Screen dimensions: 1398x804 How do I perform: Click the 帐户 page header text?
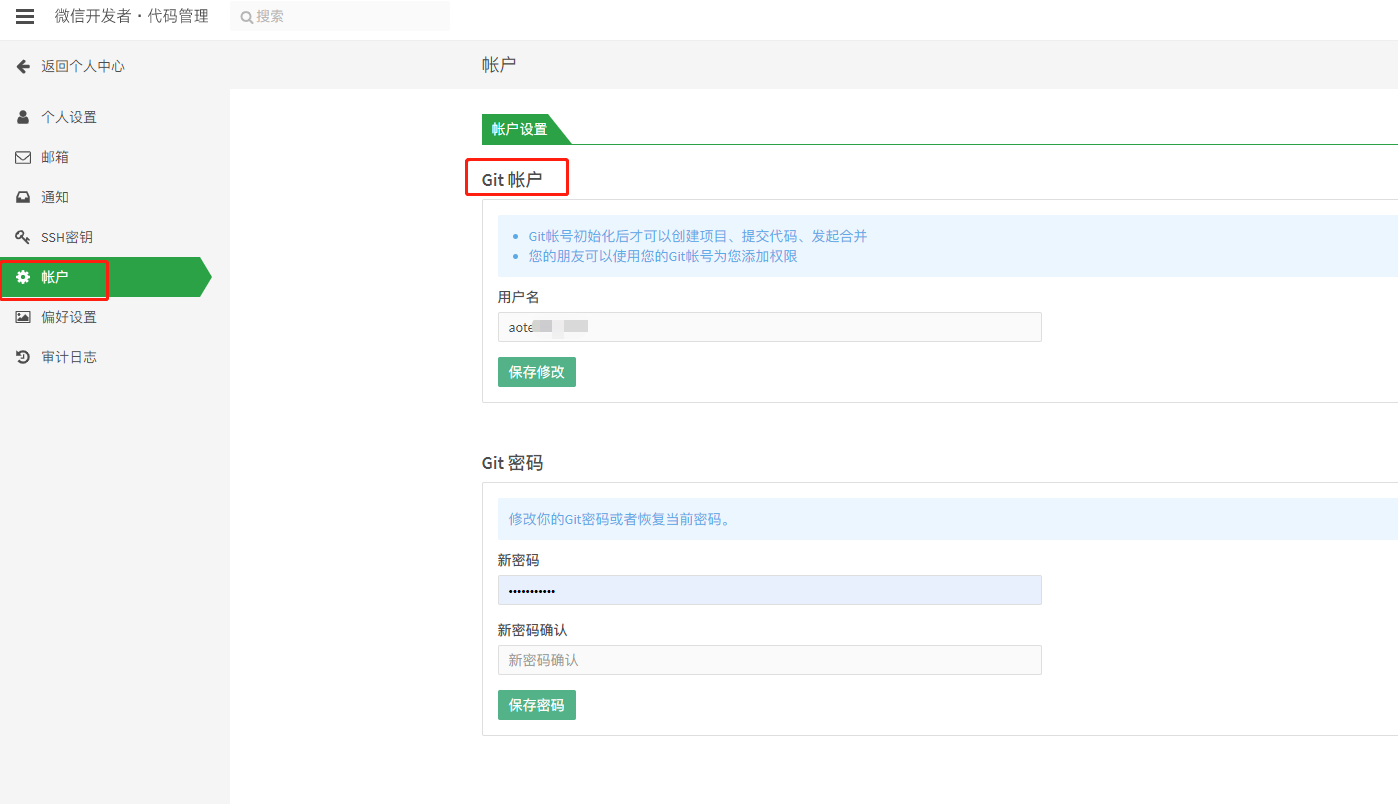(x=499, y=65)
